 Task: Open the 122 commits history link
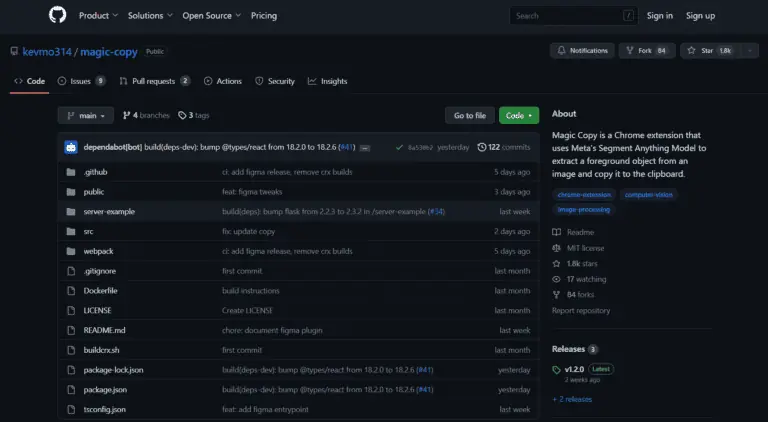click(504, 147)
